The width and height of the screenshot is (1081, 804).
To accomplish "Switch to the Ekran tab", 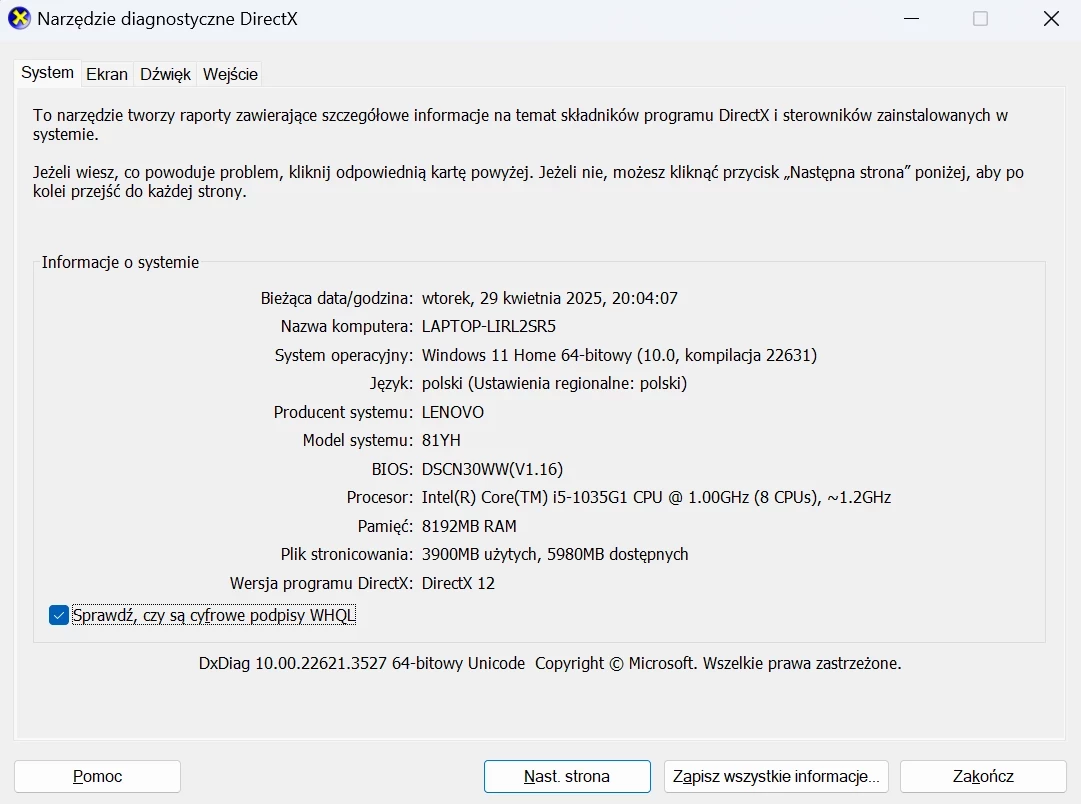I will 107,74.
